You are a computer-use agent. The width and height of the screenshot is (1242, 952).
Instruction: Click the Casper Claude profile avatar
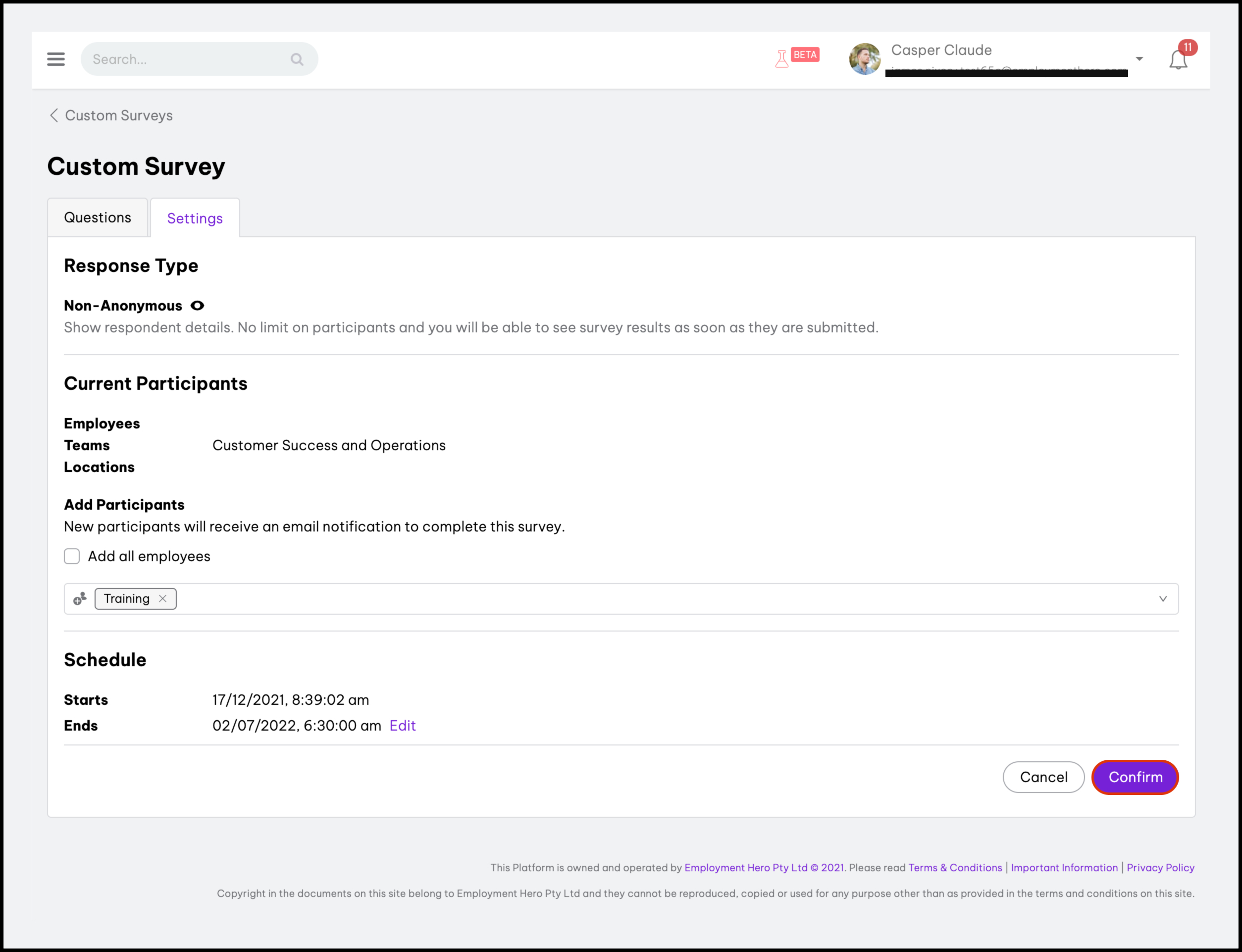(865, 59)
